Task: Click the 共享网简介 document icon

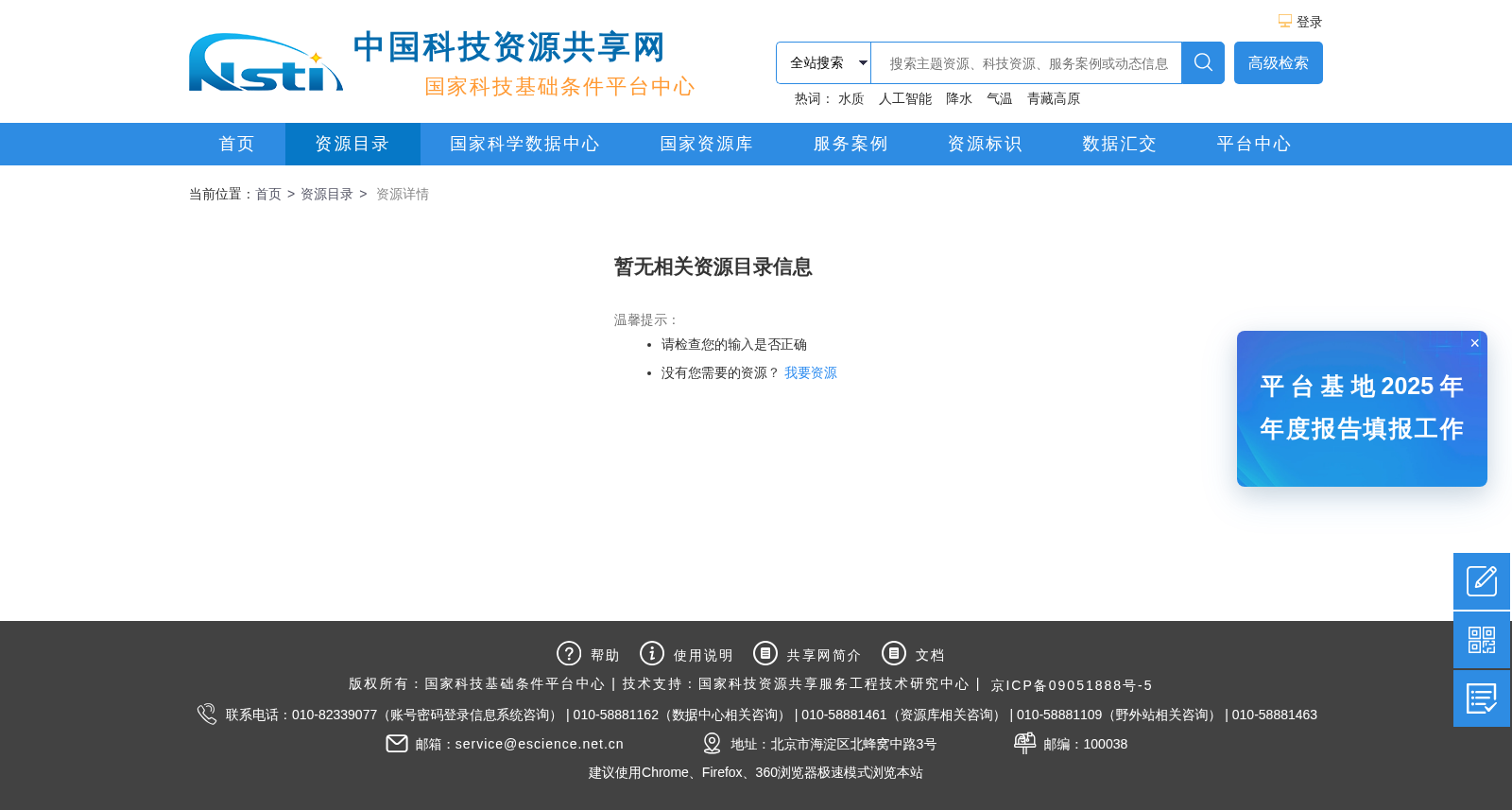Action: [x=765, y=653]
